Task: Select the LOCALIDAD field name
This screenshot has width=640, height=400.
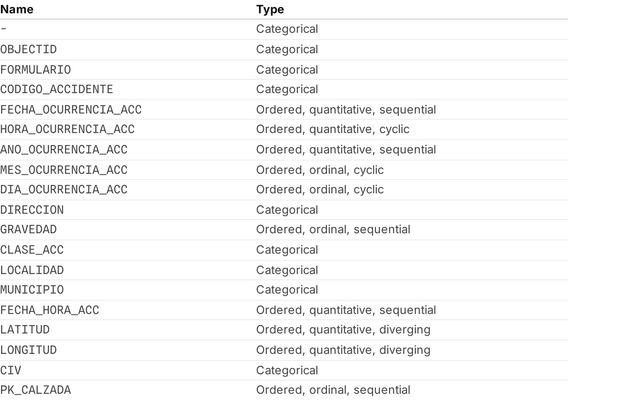Action: [32, 270]
